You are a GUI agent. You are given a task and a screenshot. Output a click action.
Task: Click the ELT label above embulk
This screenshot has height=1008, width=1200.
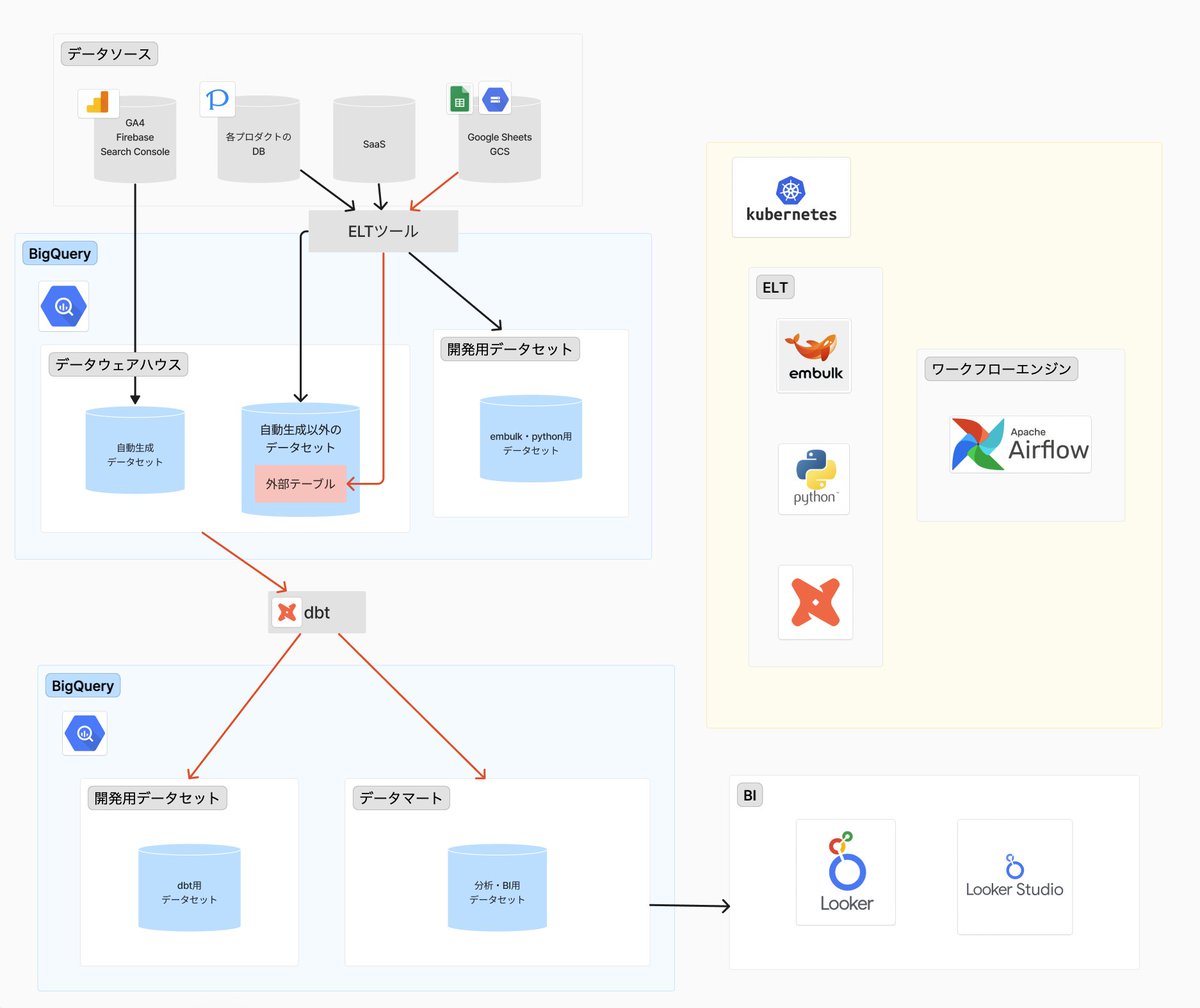(775, 288)
